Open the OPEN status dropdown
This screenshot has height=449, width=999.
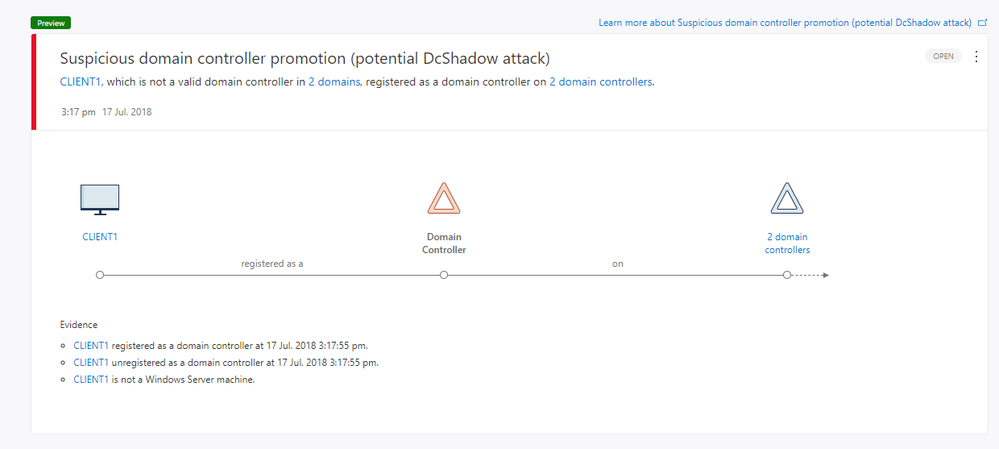943,57
